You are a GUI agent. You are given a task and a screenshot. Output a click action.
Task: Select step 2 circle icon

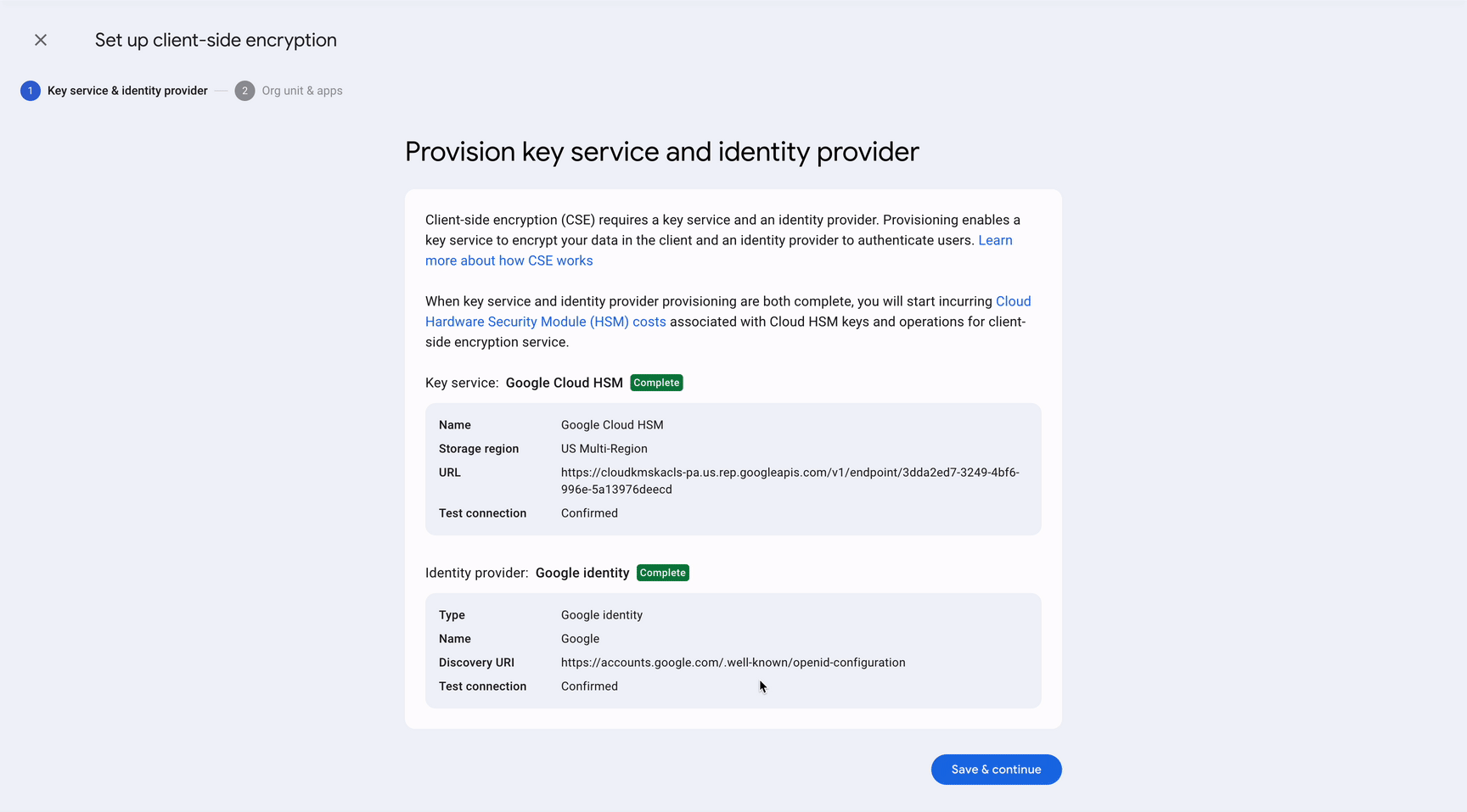(x=244, y=91)
